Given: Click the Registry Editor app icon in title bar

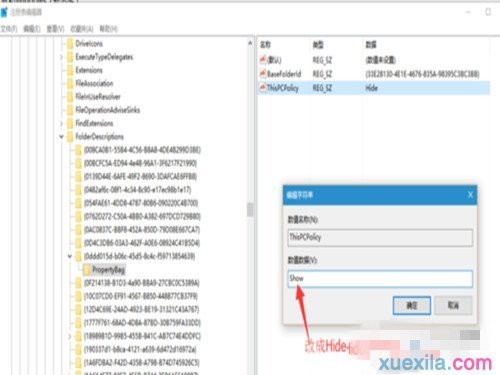Looking at the screenshot, I should 4,12.
